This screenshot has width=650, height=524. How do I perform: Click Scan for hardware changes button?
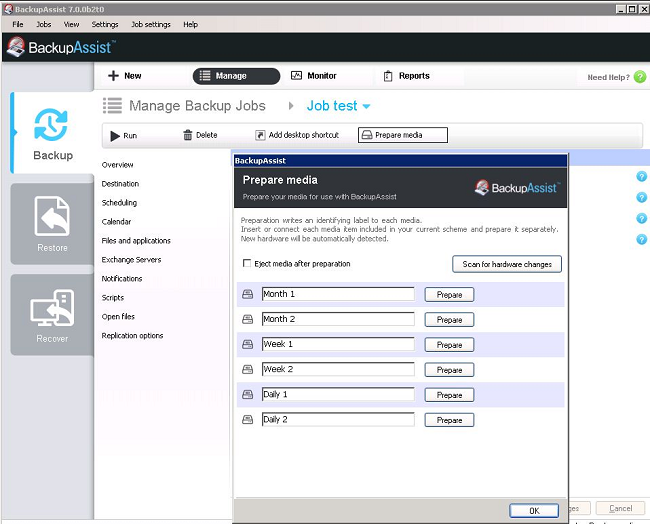pyautogui.click(x=507, y=264)
